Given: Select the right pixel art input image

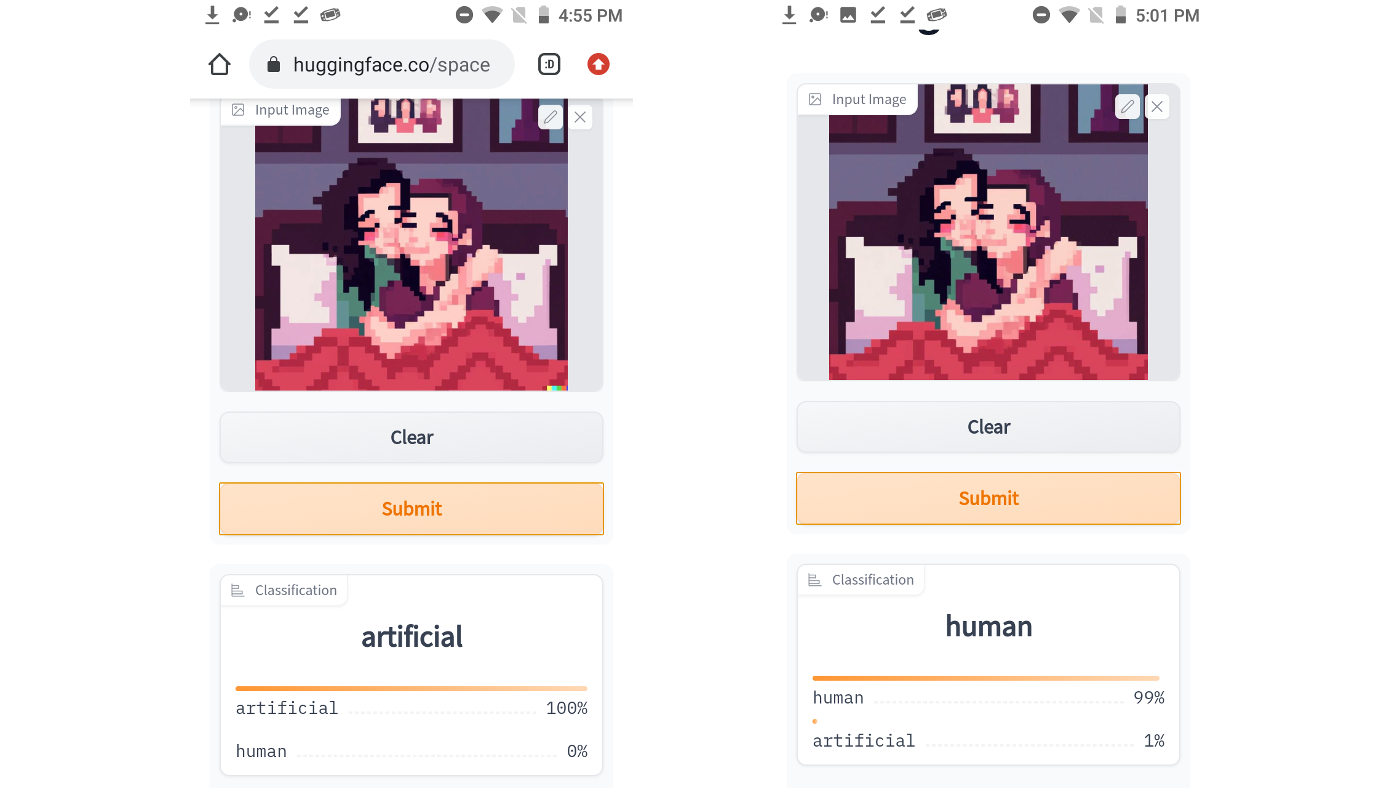Looking at the screenshot, I should [988, 232].
